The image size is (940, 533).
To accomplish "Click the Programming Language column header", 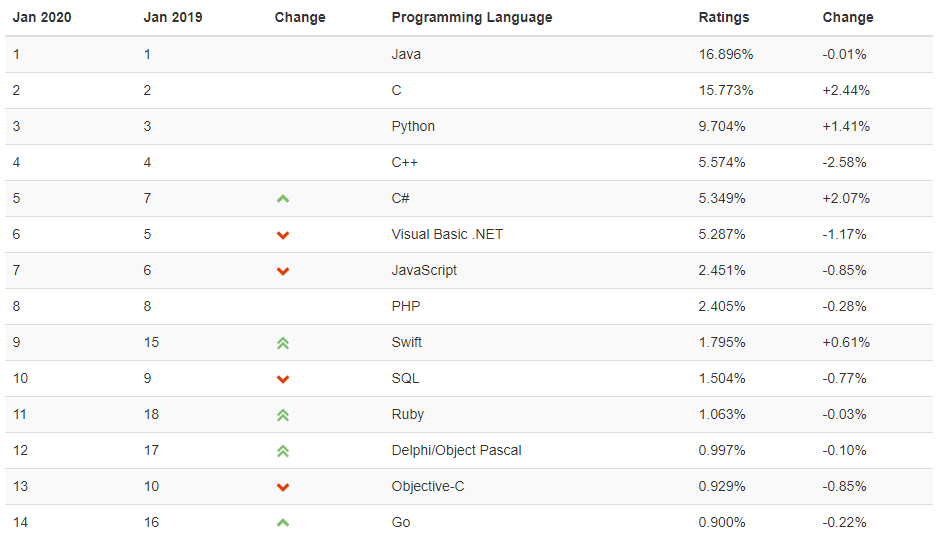I will pos(471,17).
